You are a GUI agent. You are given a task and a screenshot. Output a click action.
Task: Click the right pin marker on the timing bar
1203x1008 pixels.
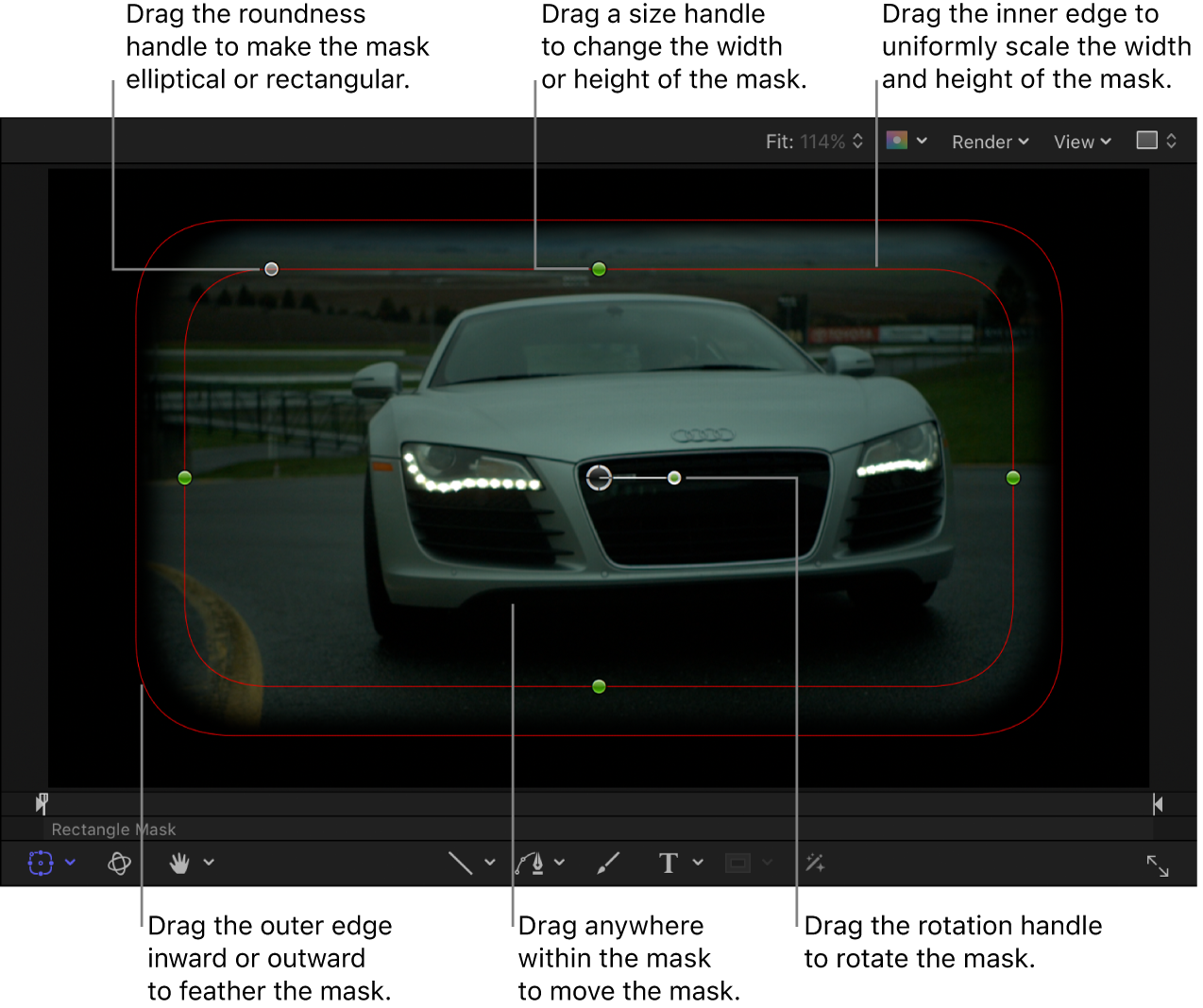tap(1158, 803)
